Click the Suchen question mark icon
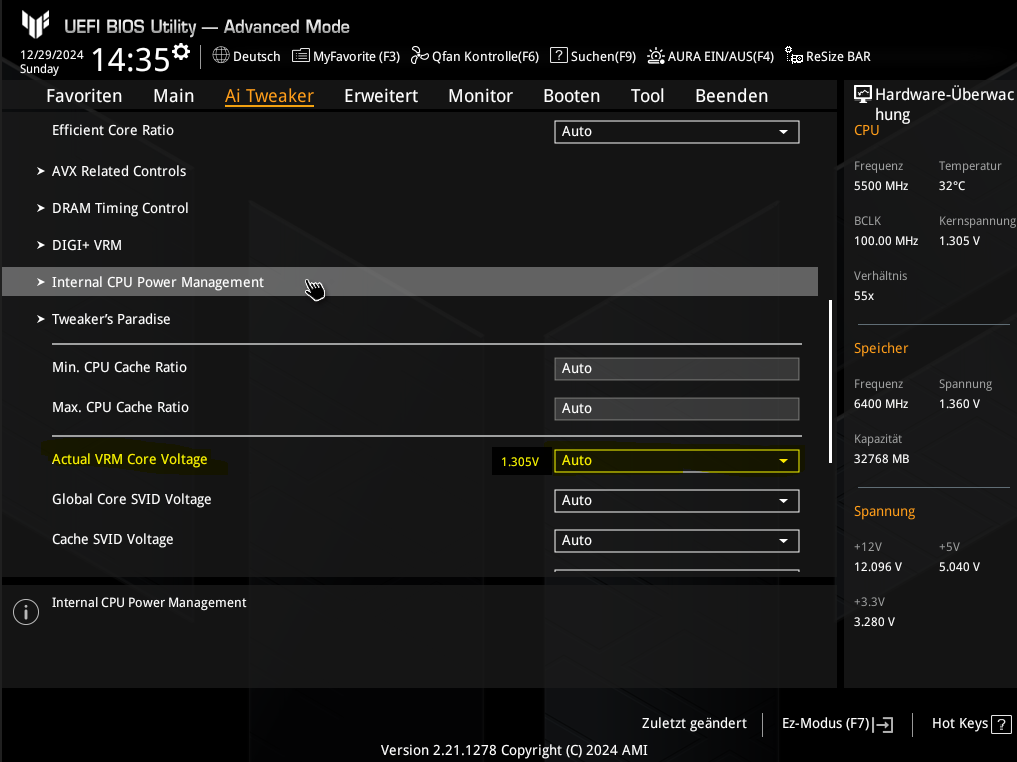This screenshot has width=1017, height=762. [558, 55]
